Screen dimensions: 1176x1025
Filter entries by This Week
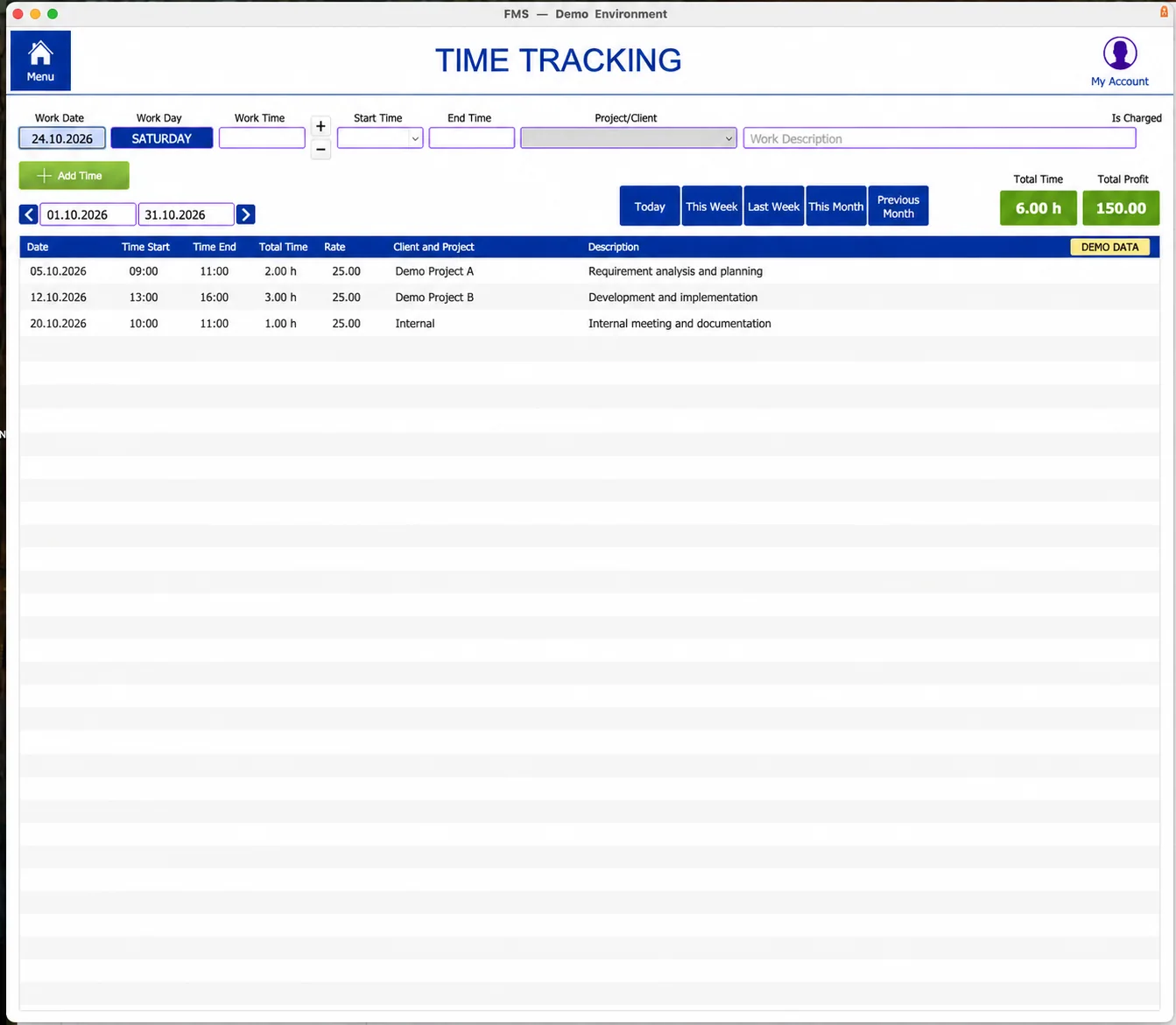pos(712,207)
